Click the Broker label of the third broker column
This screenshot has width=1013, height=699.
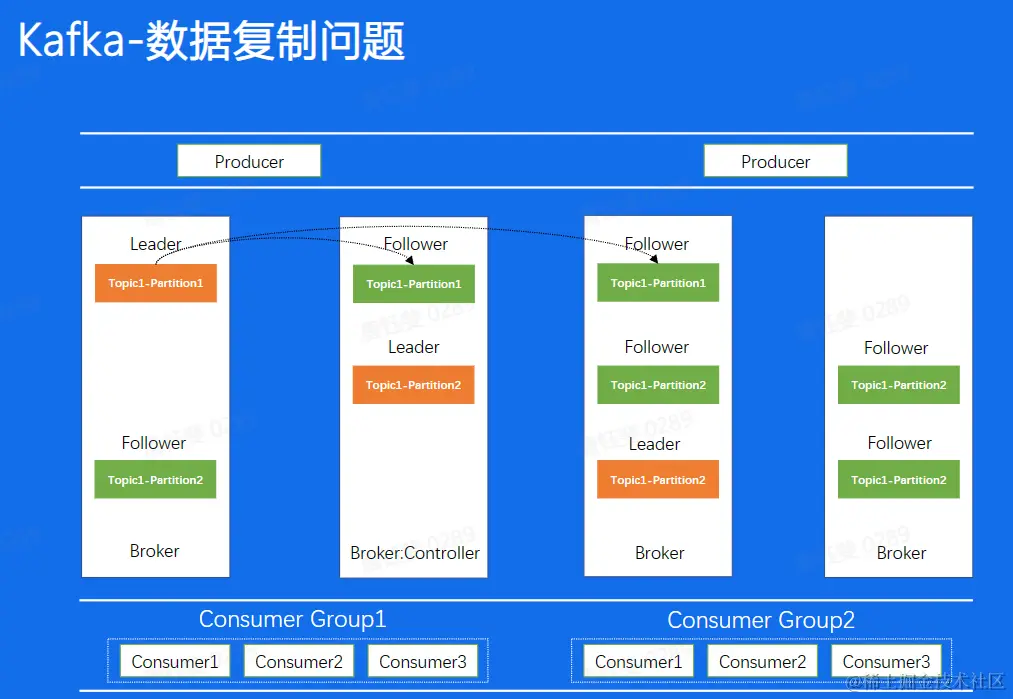pyautogui.click(x=660, y=553)
